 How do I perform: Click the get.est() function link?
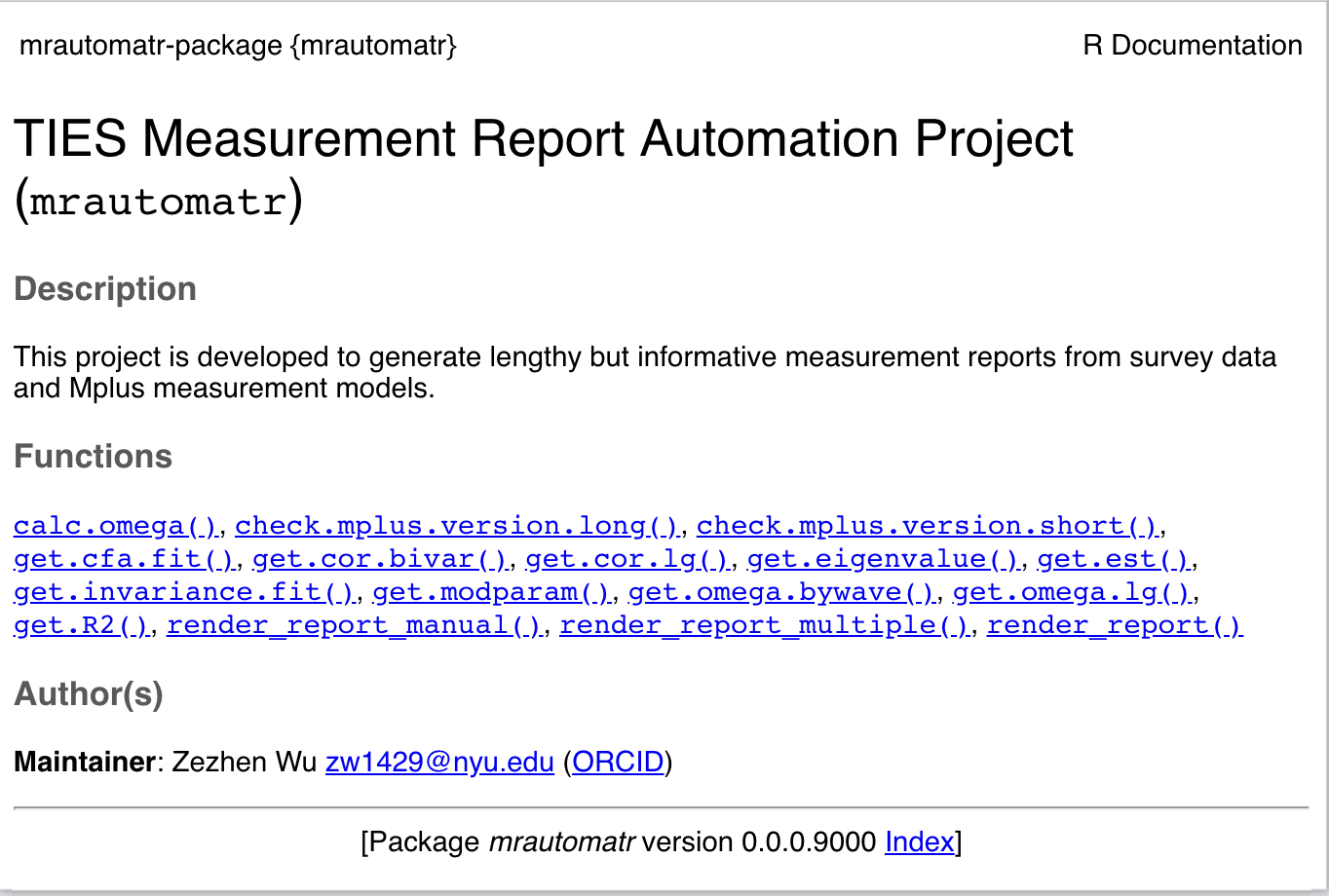pos(1115,559)
